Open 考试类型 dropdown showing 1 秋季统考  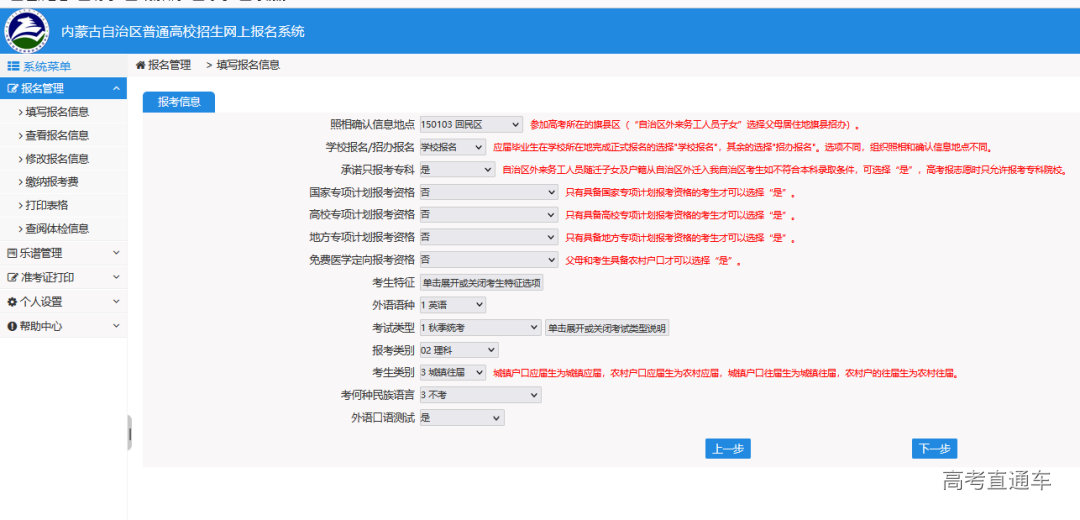pyautogui.click(x=480, y=328)
